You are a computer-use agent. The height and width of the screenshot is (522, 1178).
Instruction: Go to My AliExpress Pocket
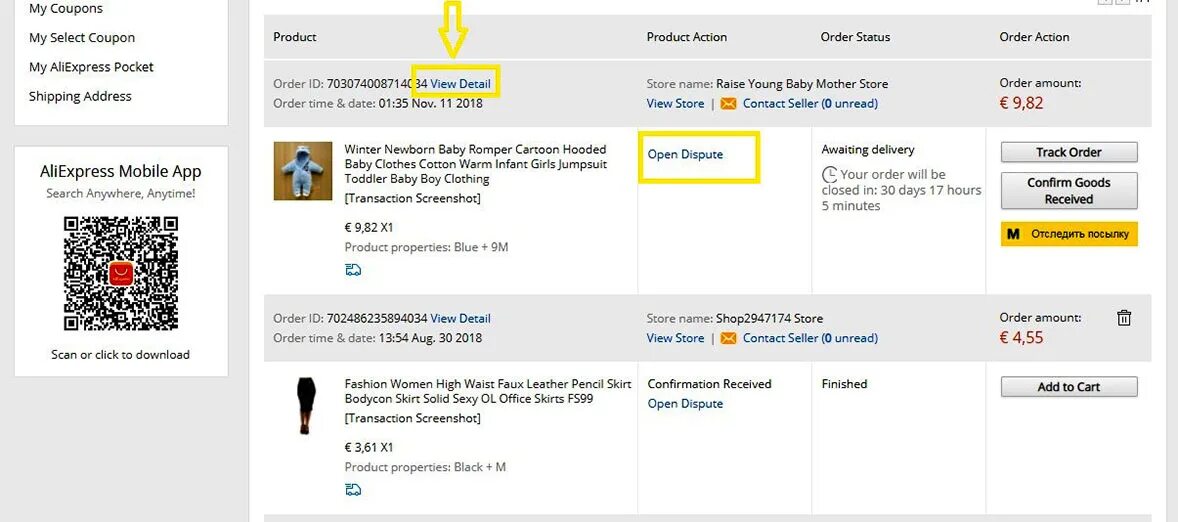click(x=91, y=67)
